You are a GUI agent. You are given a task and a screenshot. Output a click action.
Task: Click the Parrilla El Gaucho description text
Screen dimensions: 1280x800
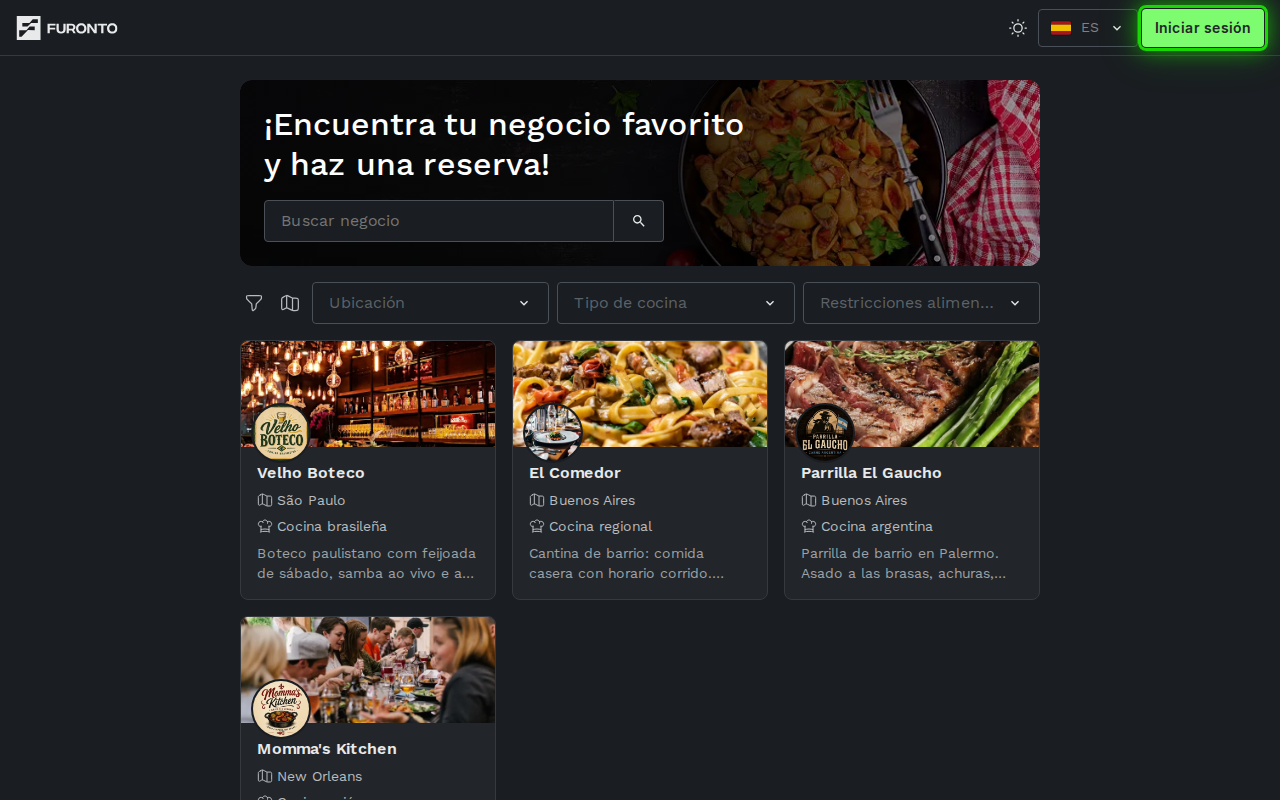coord(904,563)
